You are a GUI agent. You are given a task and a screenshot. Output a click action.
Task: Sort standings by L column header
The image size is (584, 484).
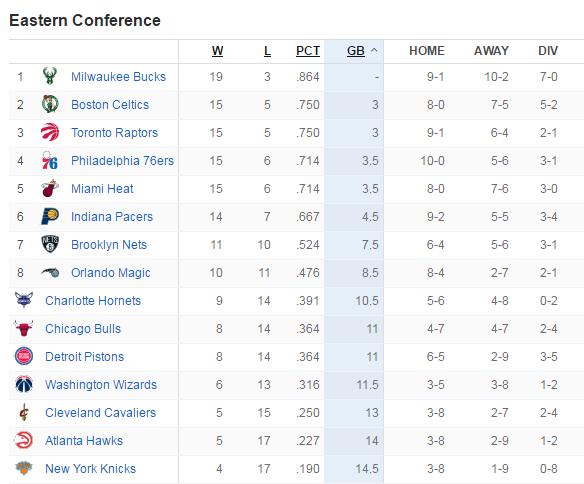(267, 51)
